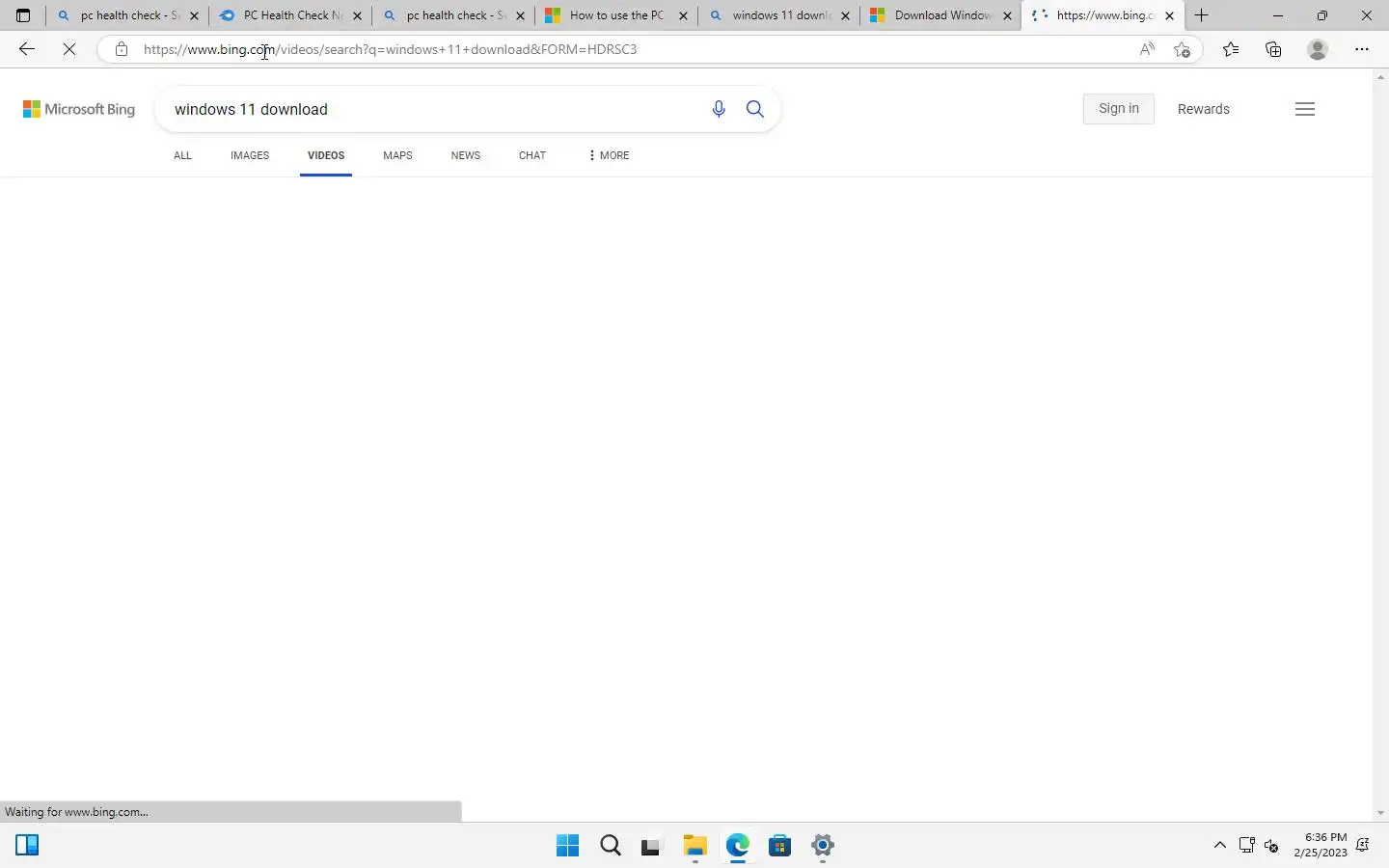Viewport: 1389px width, 868px height.
Task: Submit search with the magnifier icon
Action: pos(755,109)
